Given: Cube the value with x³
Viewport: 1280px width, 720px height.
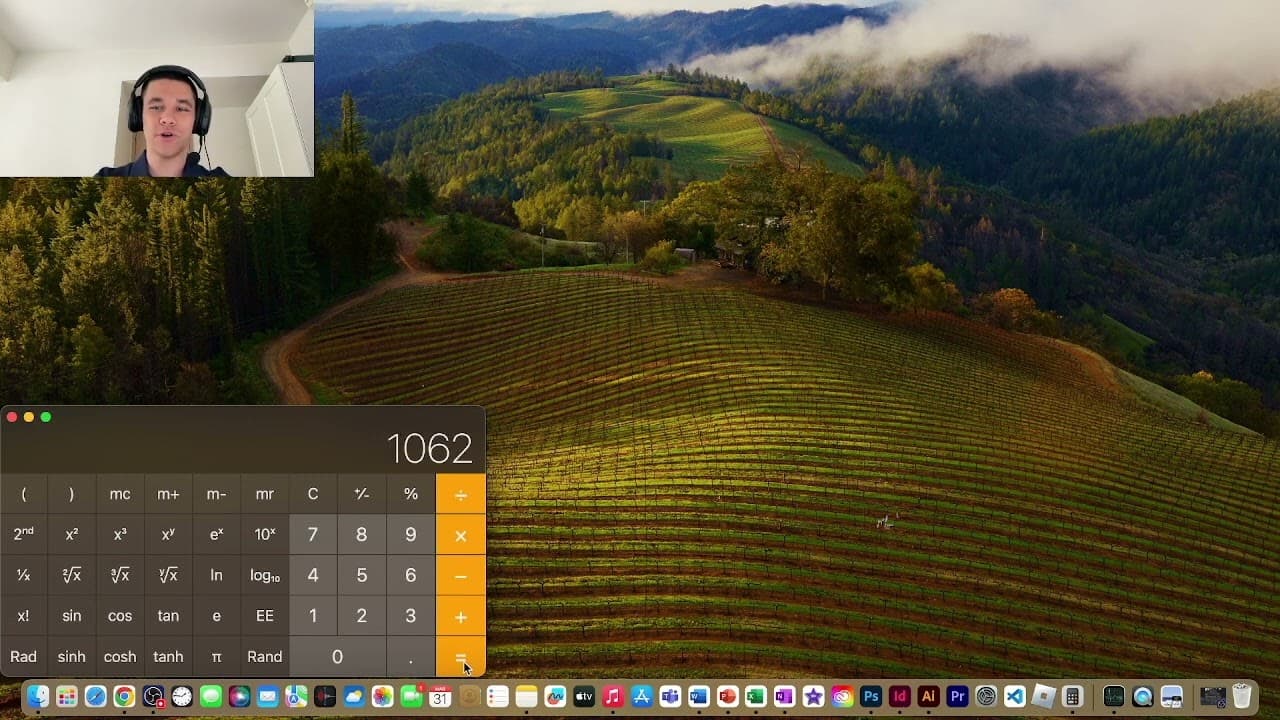Looking at the screenshot, I should tap(120, 535).
